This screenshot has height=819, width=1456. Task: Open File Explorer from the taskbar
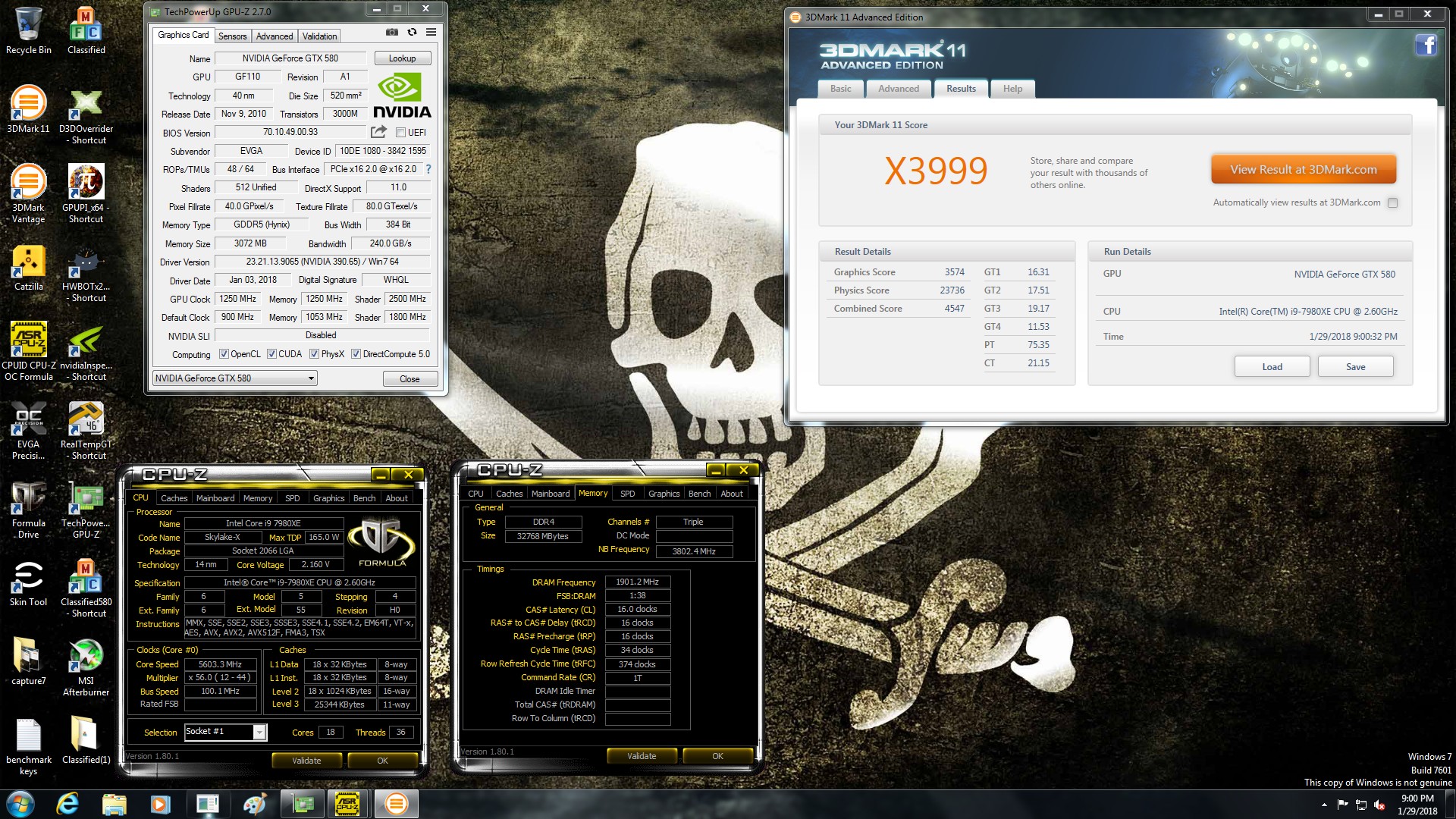[114, 804]
